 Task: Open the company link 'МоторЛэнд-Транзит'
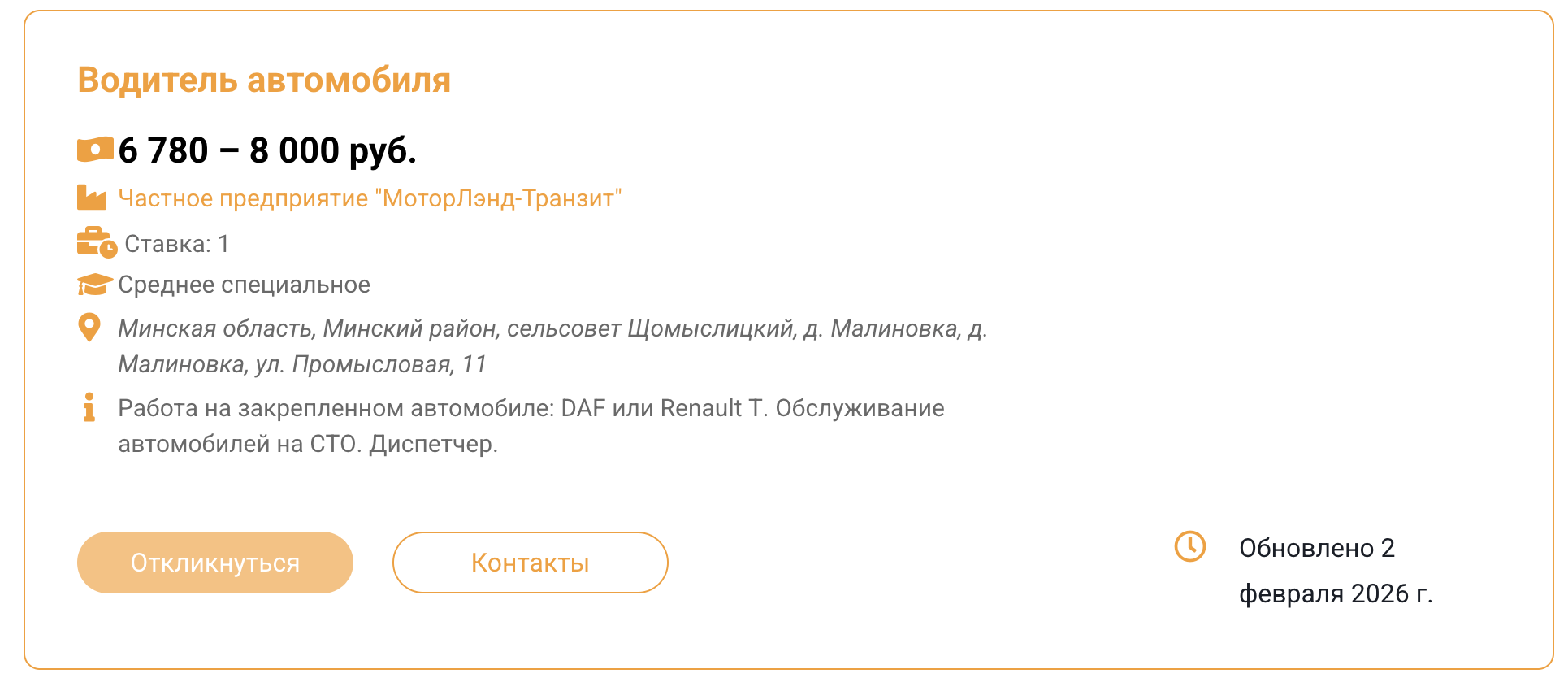pos(370,198)
